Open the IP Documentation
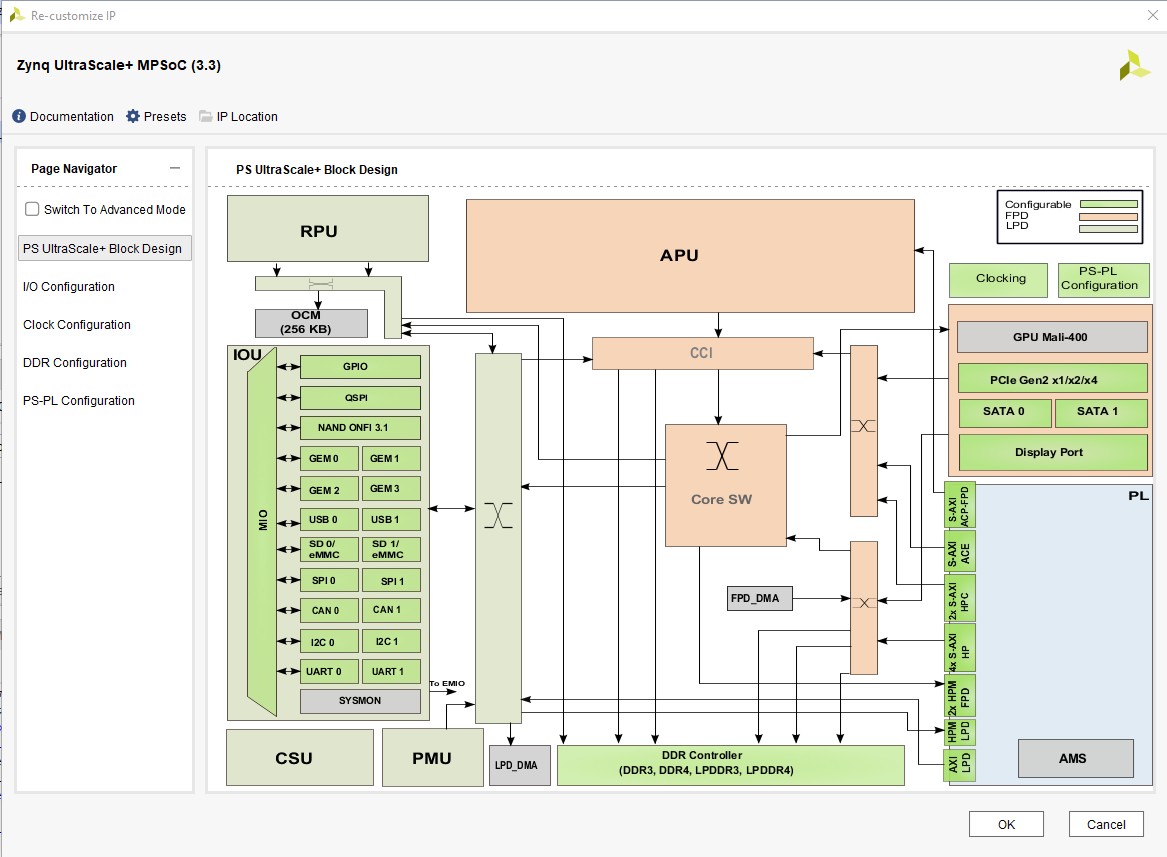 click(x=62, y=116)
